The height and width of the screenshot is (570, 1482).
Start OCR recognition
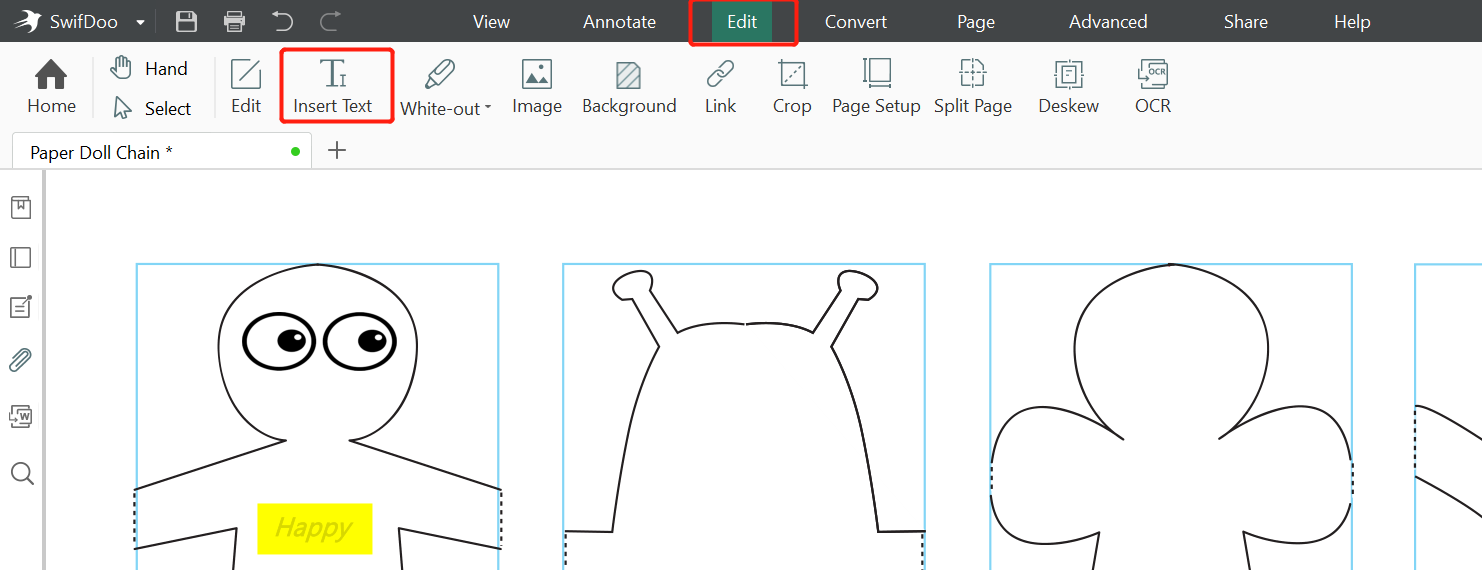click(x=1153, y=87)
